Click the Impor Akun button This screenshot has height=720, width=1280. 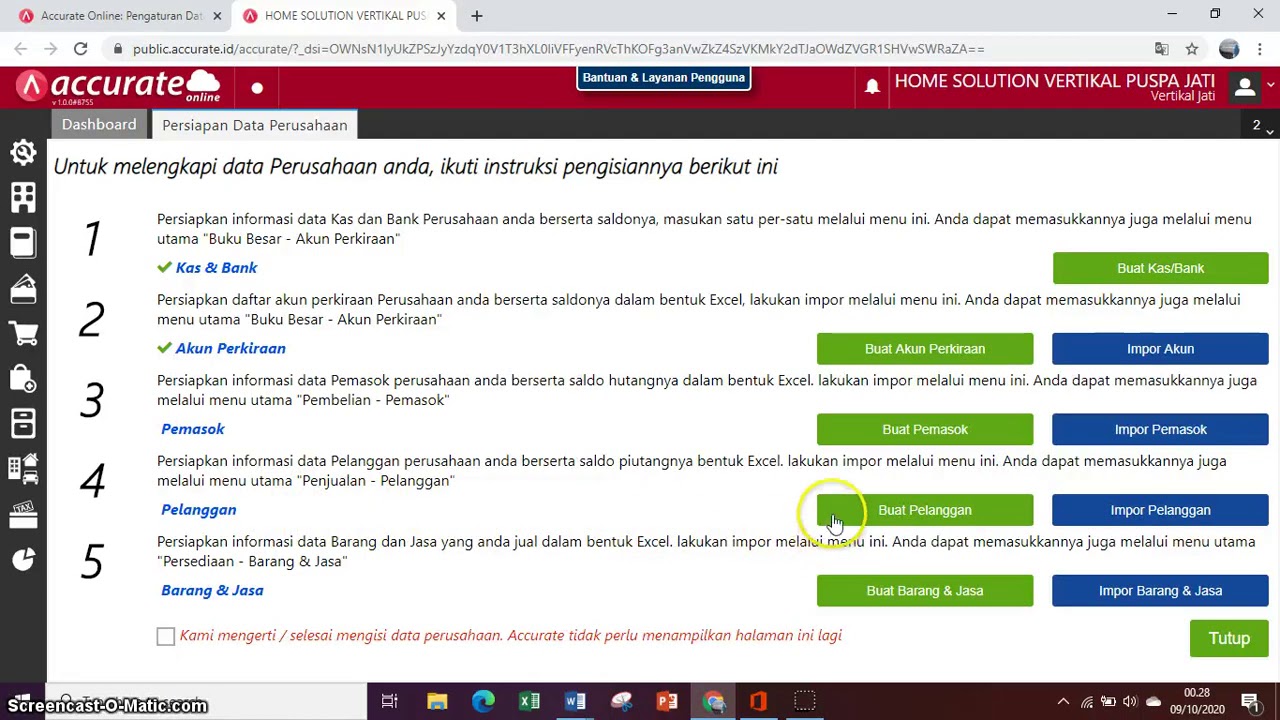click(1160, 349)
